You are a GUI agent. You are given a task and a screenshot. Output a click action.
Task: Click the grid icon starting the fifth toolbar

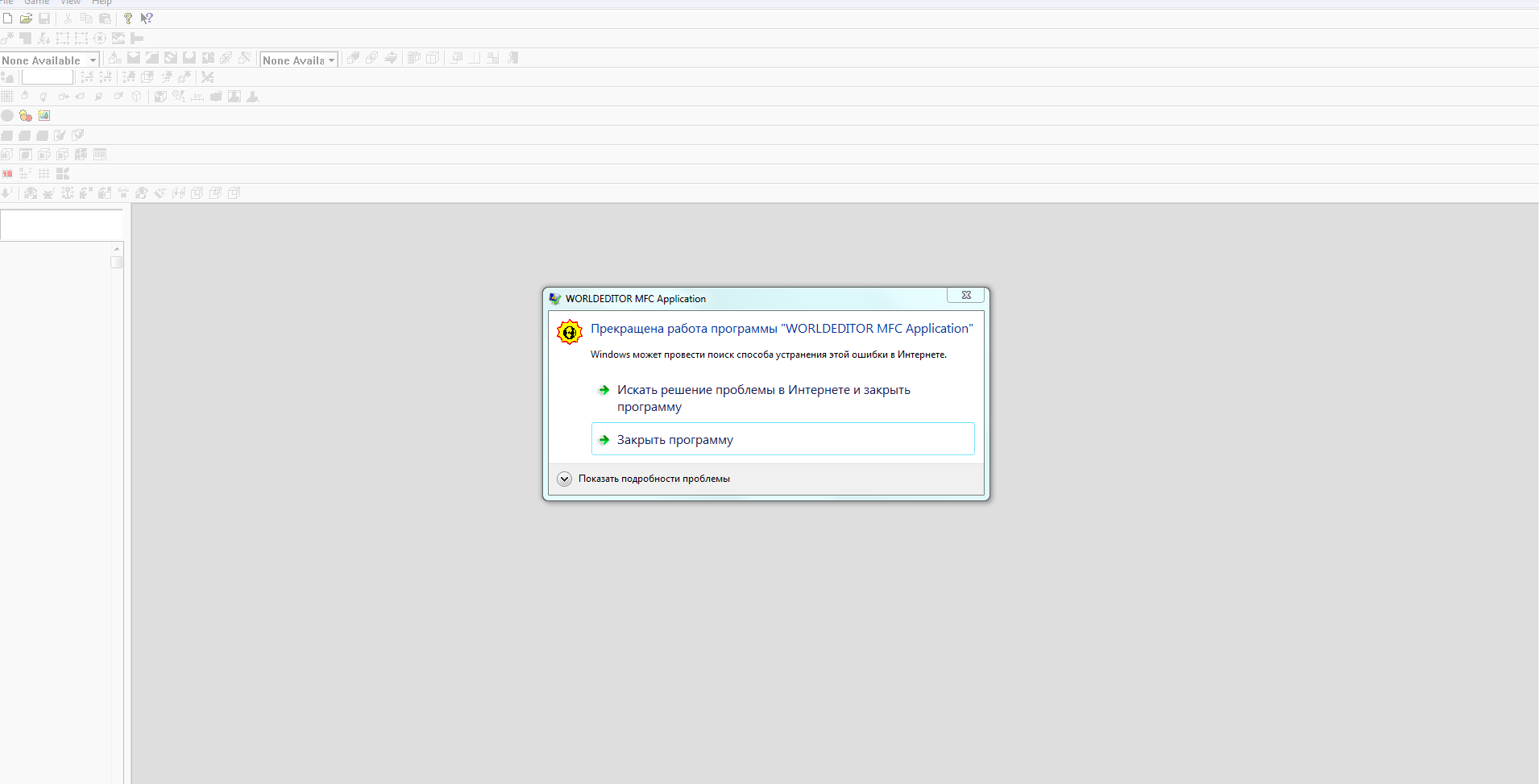7,96
